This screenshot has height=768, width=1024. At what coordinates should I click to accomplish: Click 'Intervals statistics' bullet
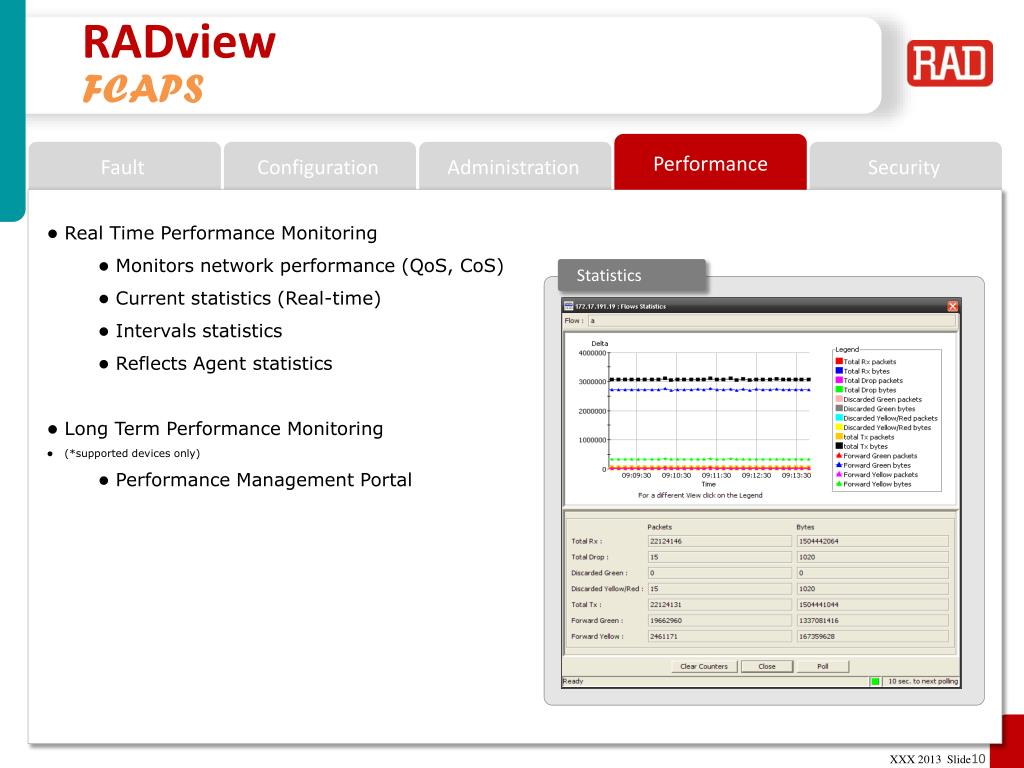[199, 331]
